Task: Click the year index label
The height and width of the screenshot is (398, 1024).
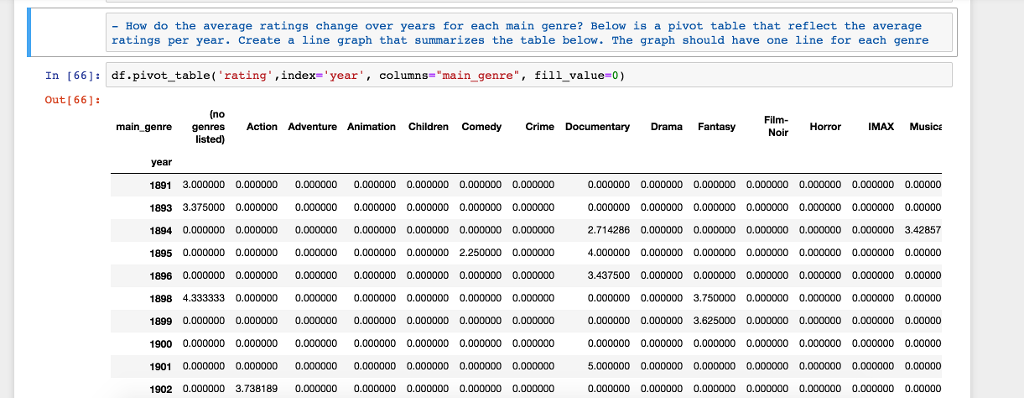Action: [161, 162]
